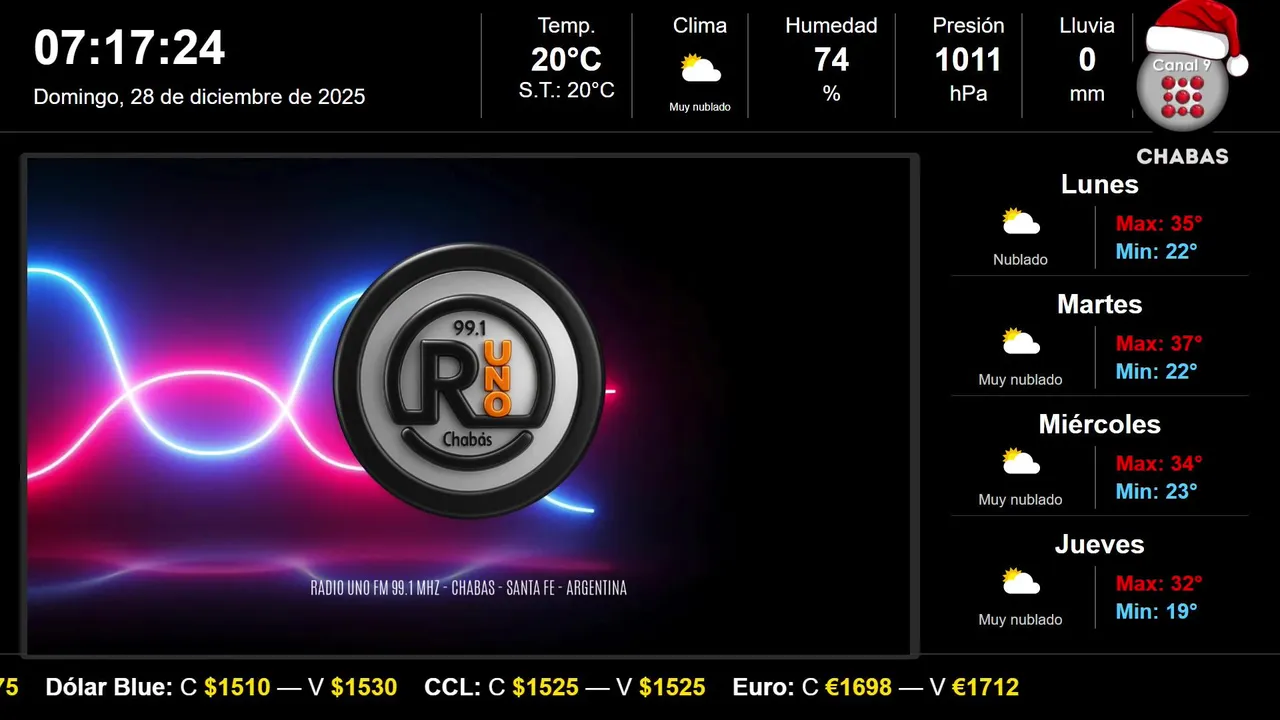Image resolution: width=1280 pixels, height=720 pixels.
Task: Click Jueves Max: 32° value
Action: point(1159,583)
